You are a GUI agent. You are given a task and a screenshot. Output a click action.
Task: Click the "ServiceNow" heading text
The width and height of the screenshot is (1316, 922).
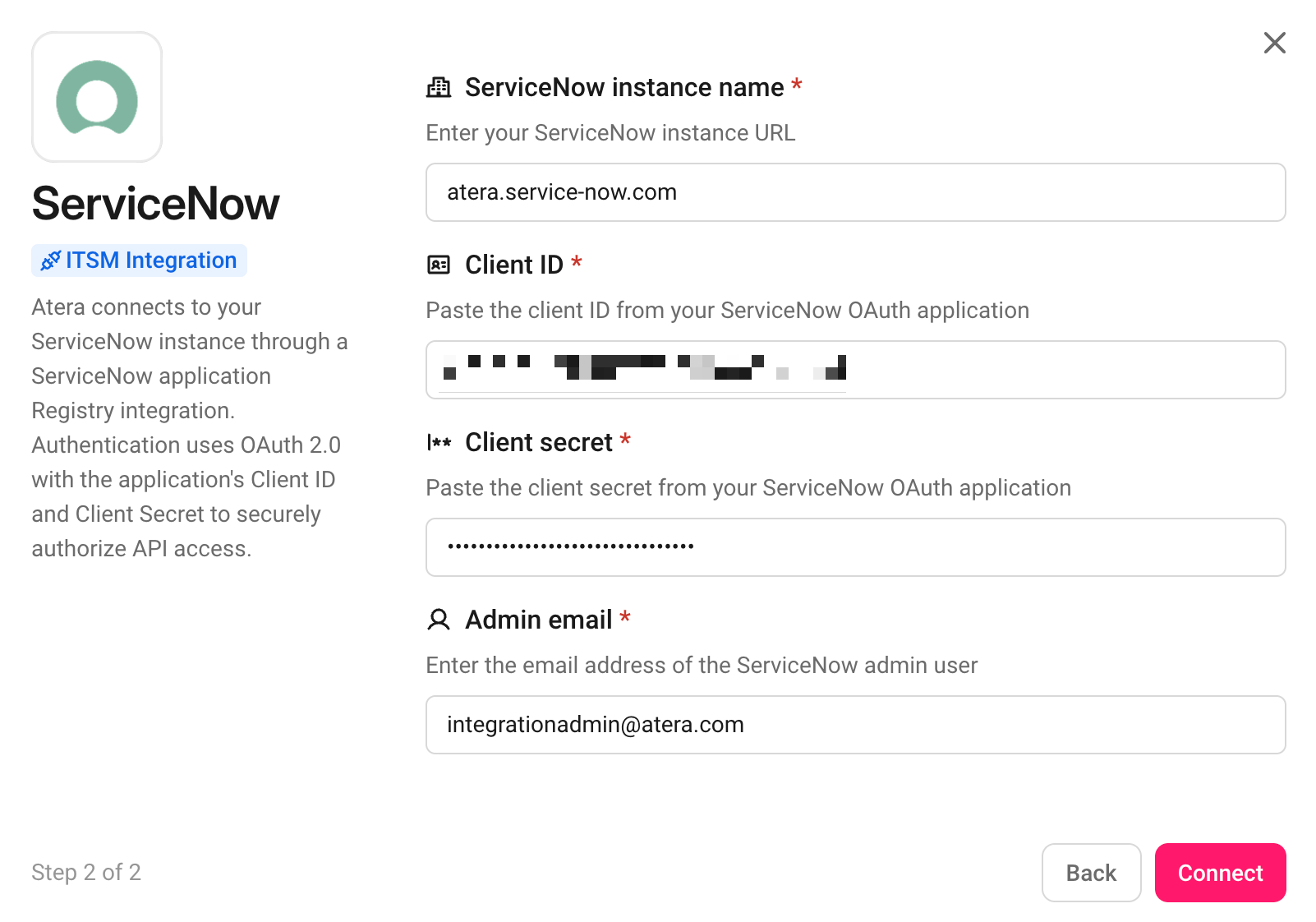click(x=155, y=204)
